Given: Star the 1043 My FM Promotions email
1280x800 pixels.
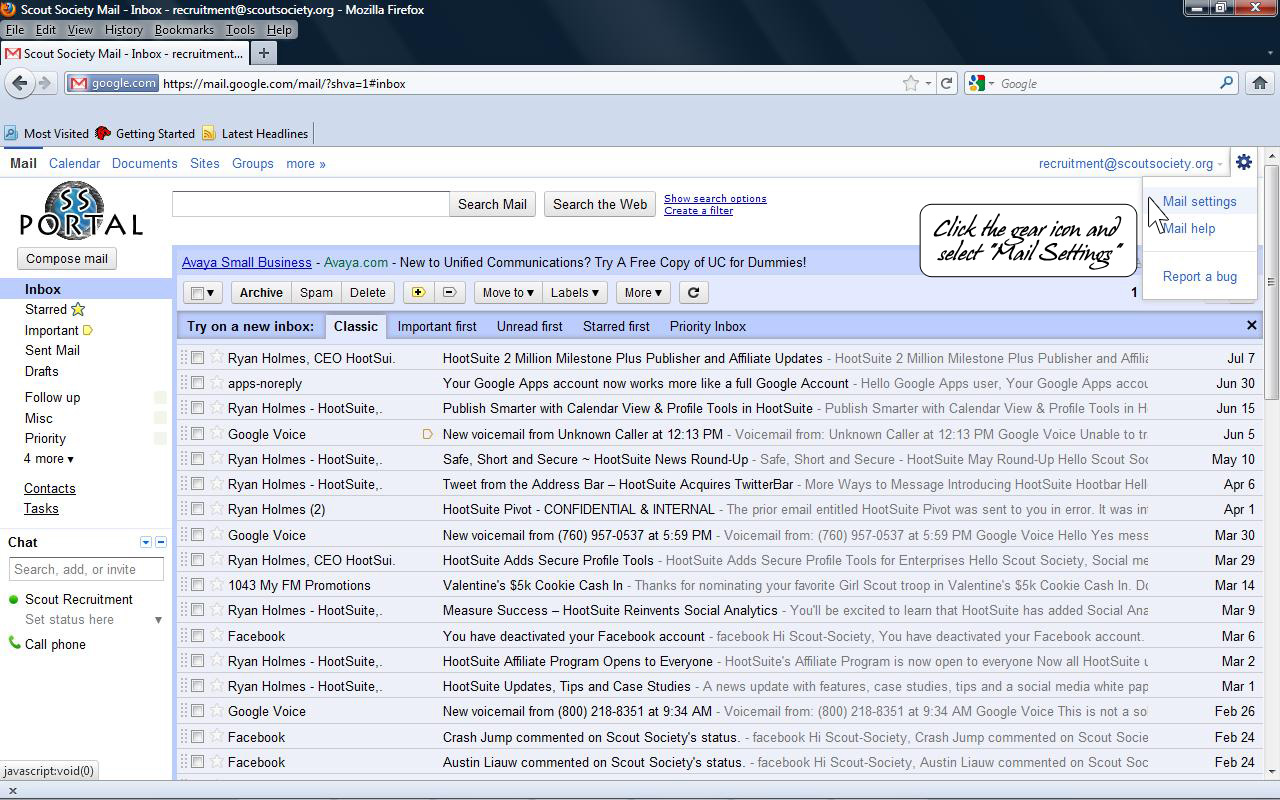Looking at the screenshot, I should coord(216,585).
